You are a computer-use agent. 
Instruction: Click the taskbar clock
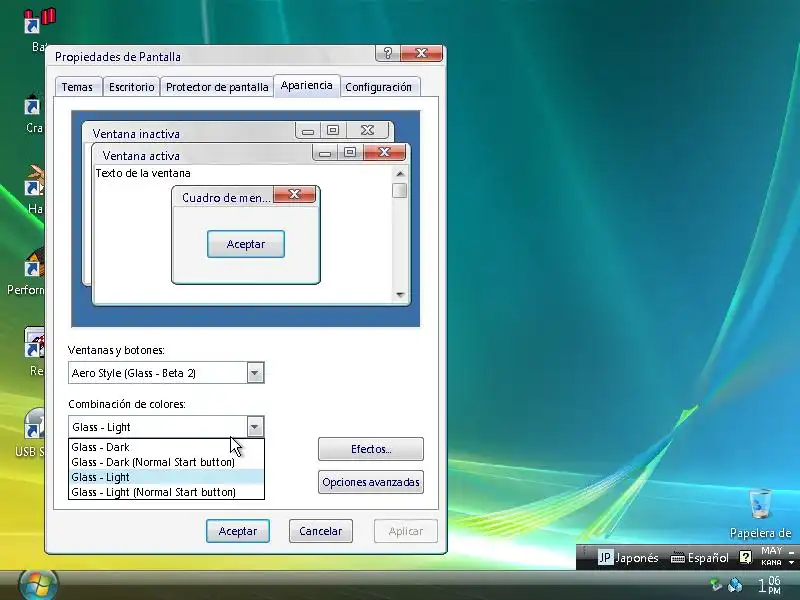point(769,585)
